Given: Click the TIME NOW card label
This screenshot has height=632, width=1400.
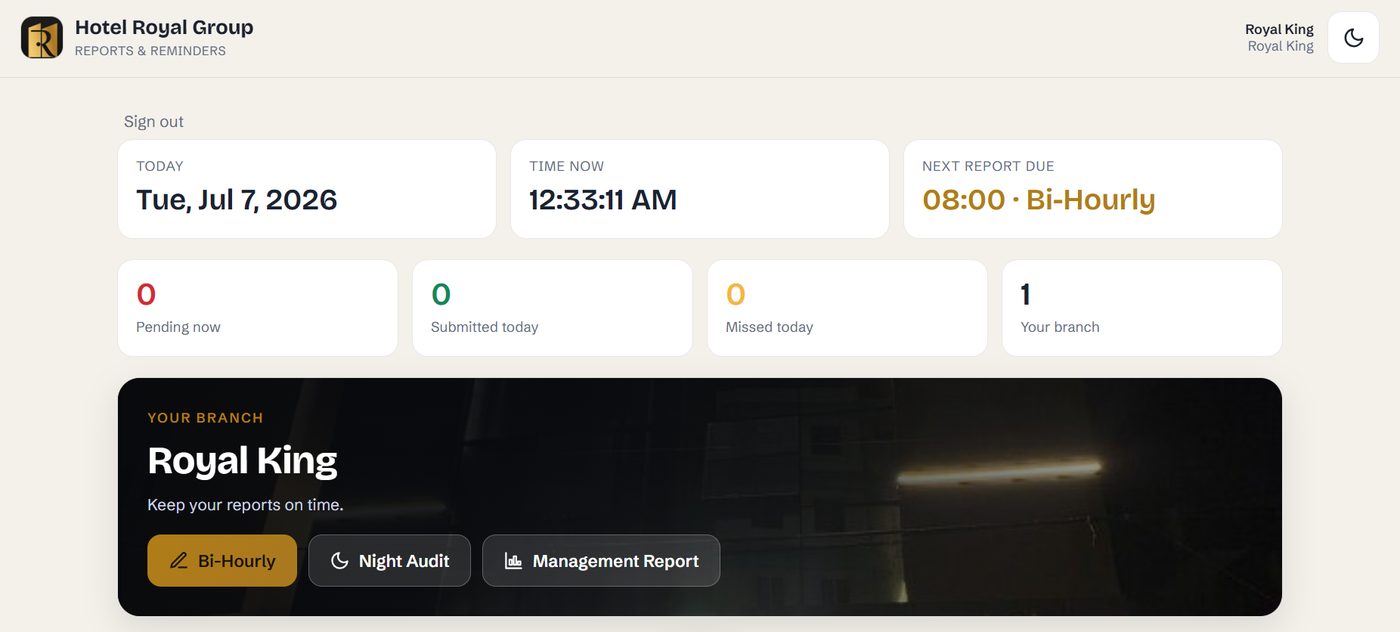Looking at the screenshot, I should pyautogui.click(x=567, y=166).
